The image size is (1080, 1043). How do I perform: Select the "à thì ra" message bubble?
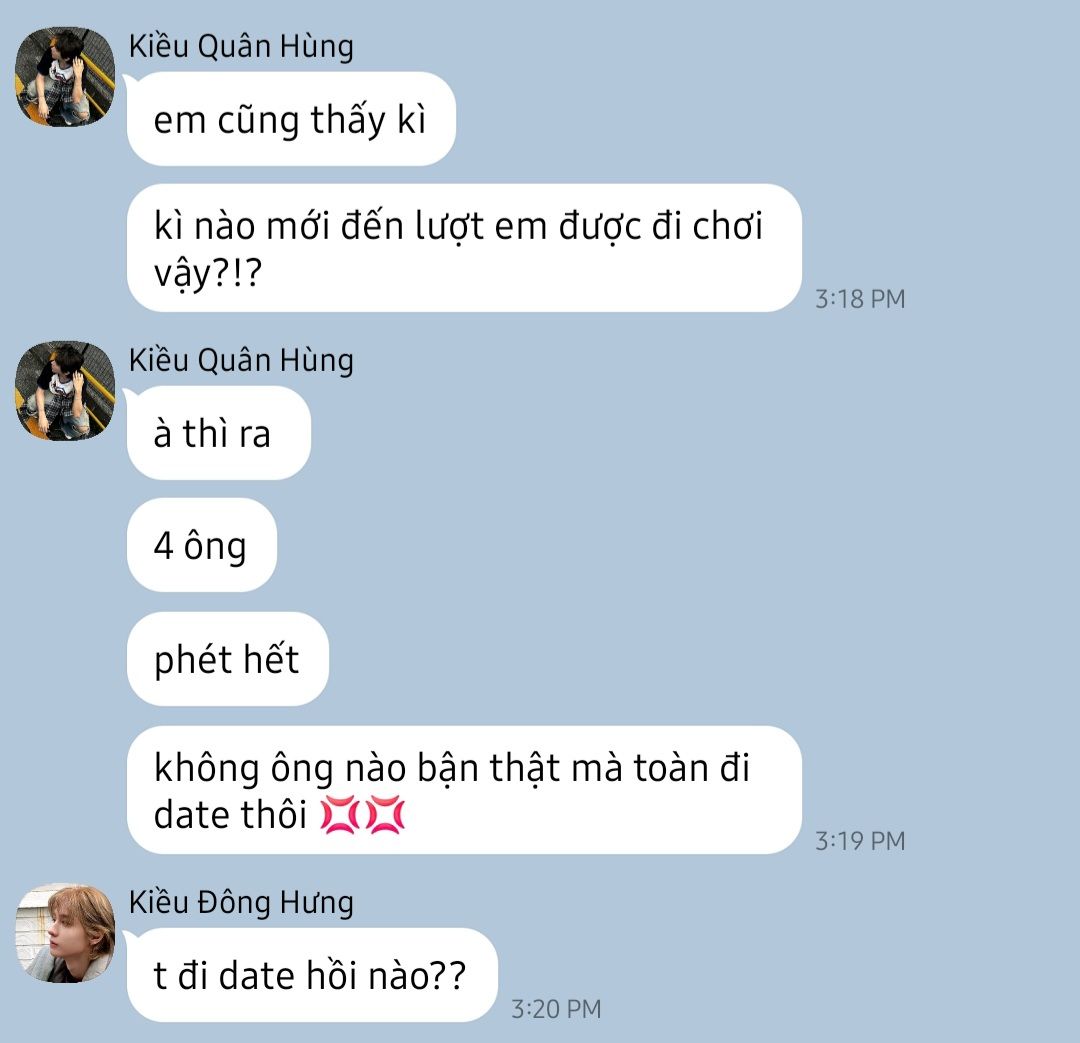tap(219, 433)
